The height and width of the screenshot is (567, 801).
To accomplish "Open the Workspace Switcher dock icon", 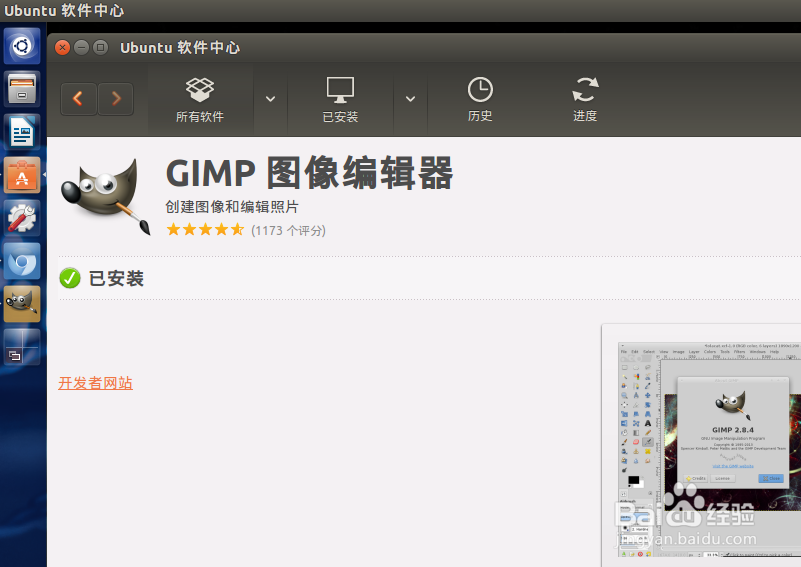I will pos(22,347).
